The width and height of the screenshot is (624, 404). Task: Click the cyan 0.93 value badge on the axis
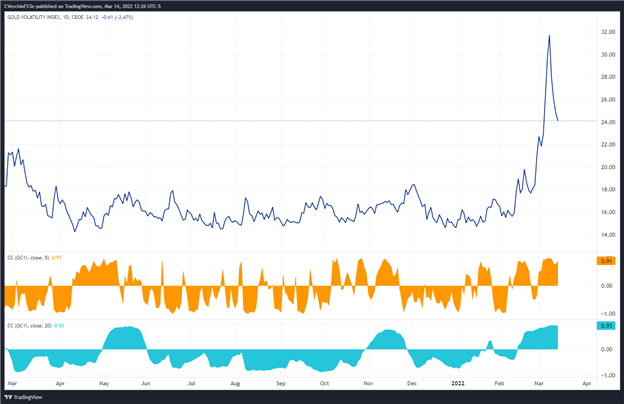coord(606,326)
